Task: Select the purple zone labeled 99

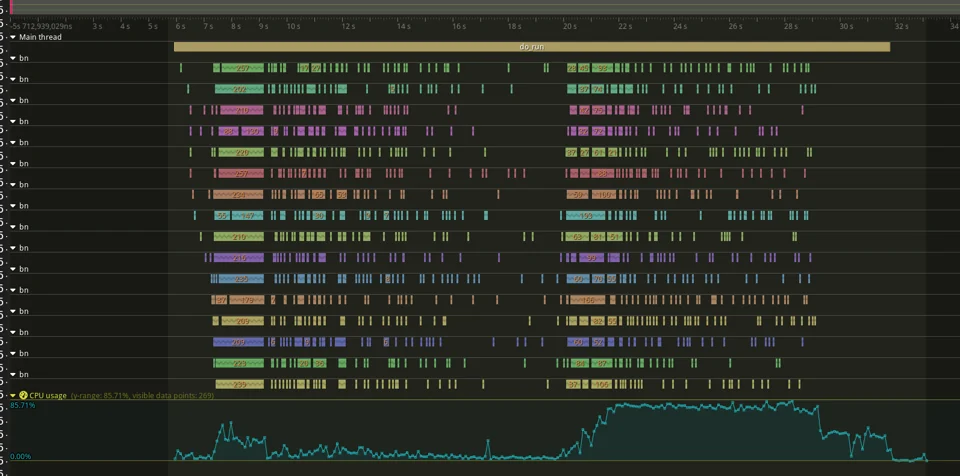Action: click(591, 258)
